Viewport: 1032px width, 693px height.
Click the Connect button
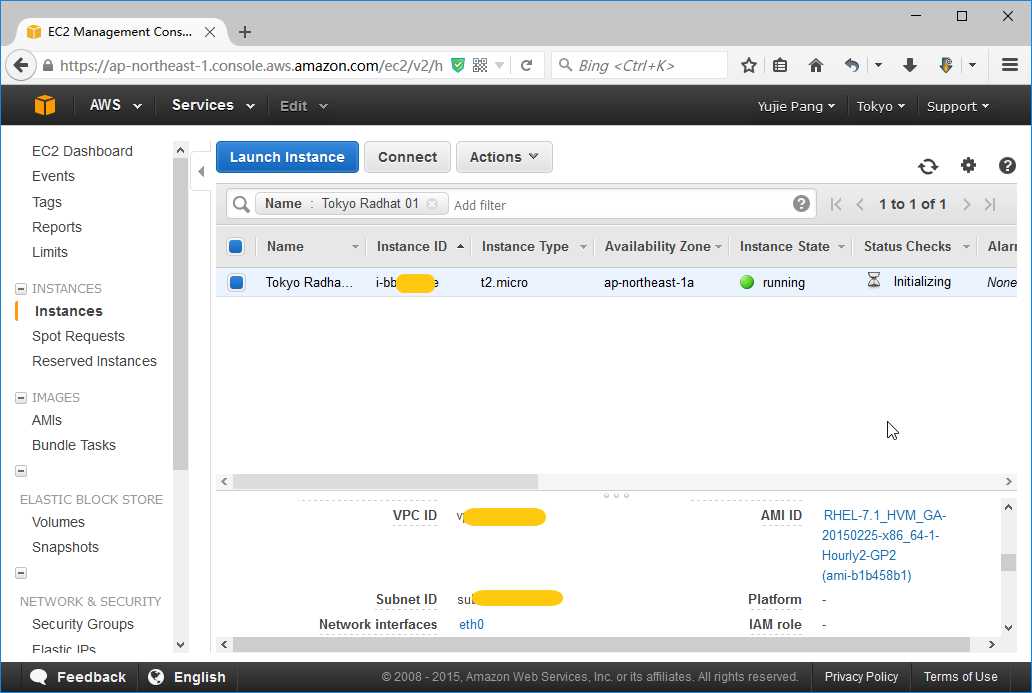pos(407,157)
